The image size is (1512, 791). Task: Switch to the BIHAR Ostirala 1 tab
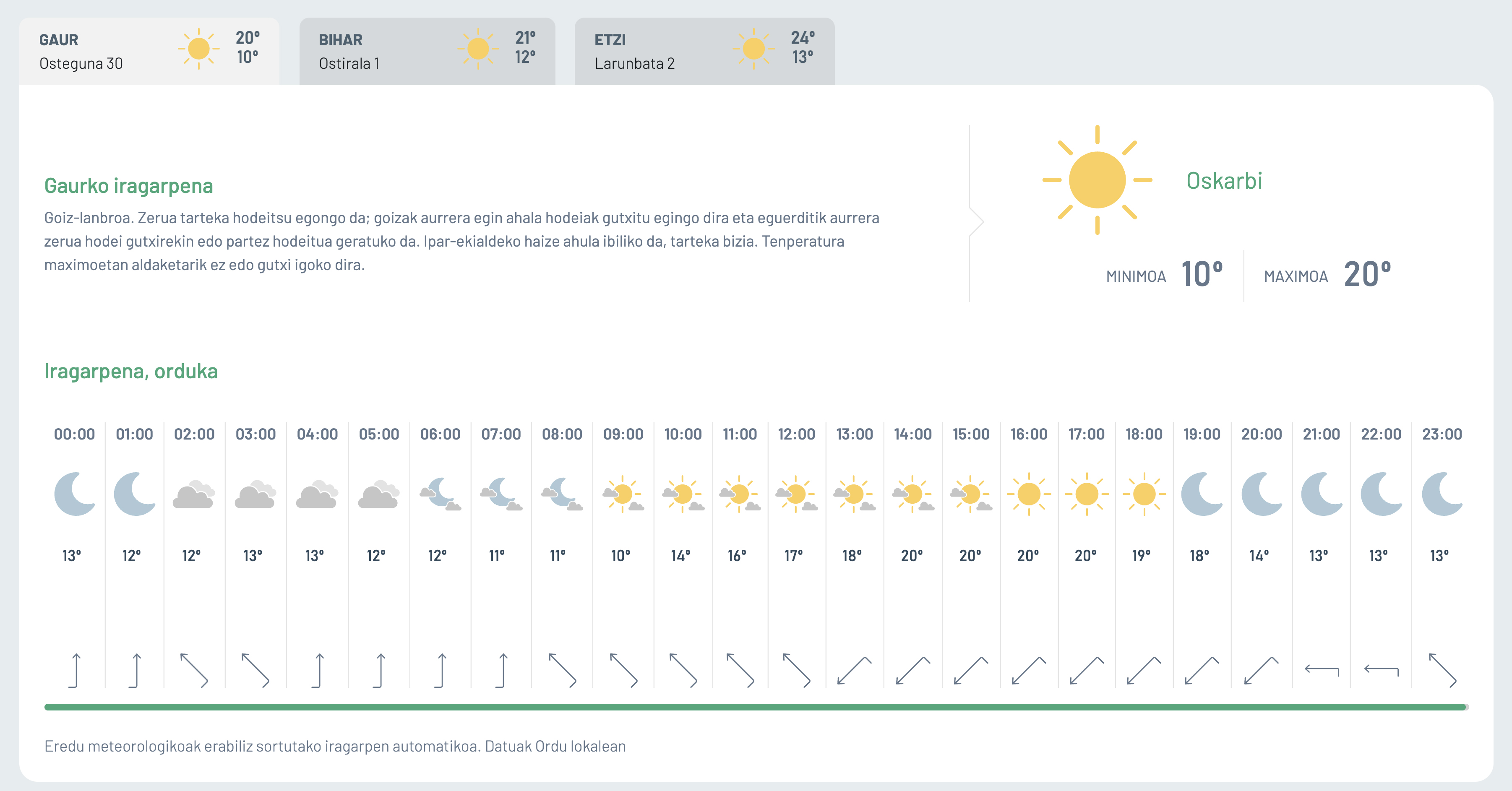(428, 51)
